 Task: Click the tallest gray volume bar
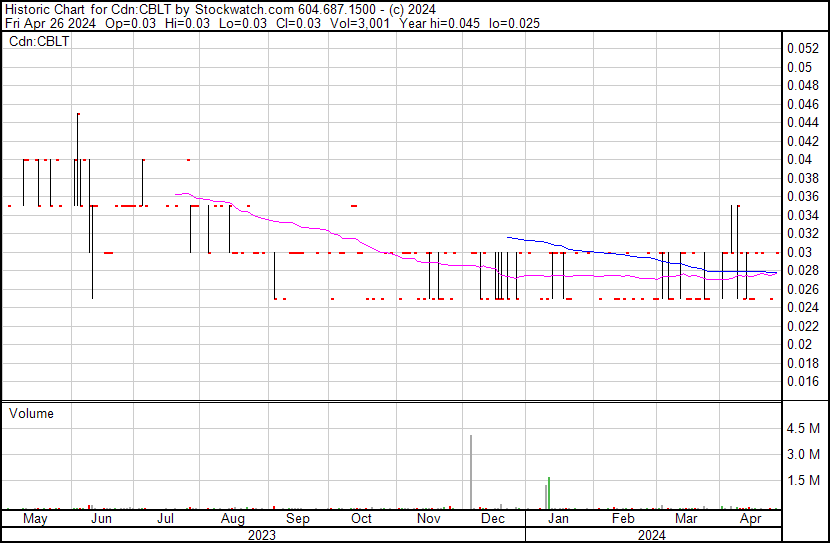pyautogui.click(x=471, y=472)
